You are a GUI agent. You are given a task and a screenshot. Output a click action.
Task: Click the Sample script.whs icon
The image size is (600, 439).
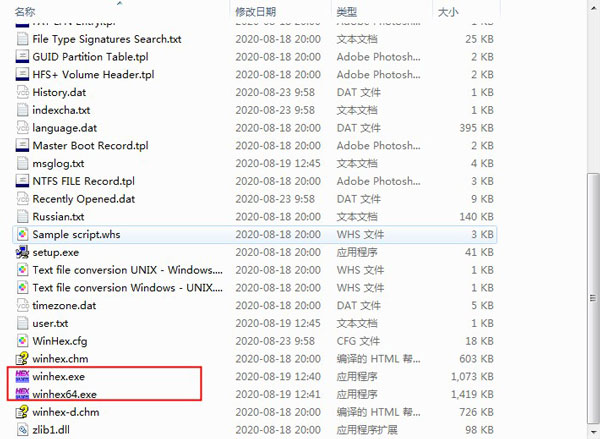click(x=23, y=234)
